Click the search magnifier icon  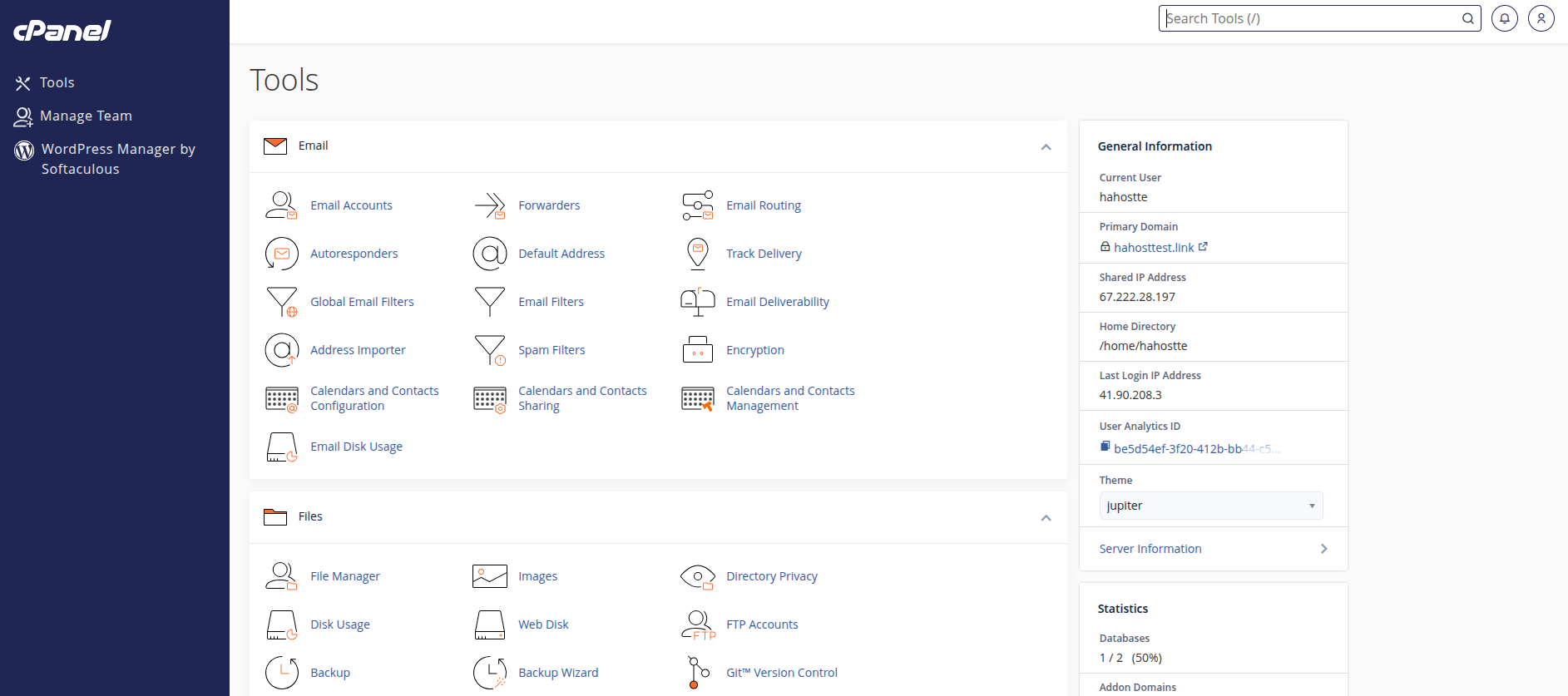(x=1468, y=18)
